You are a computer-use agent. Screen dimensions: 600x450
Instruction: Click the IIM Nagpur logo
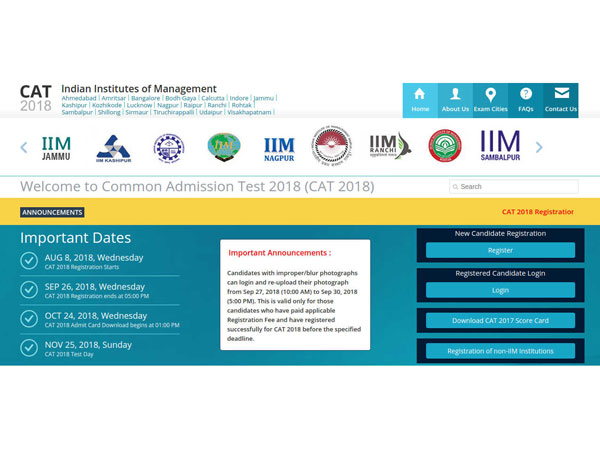[279, 149]
